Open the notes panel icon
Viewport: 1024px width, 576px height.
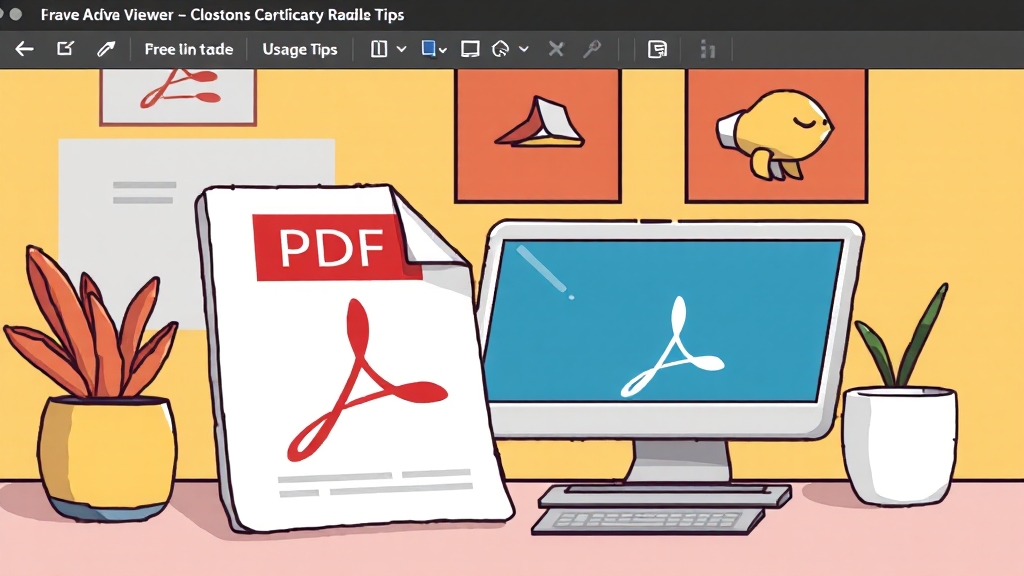click(657, 49)
